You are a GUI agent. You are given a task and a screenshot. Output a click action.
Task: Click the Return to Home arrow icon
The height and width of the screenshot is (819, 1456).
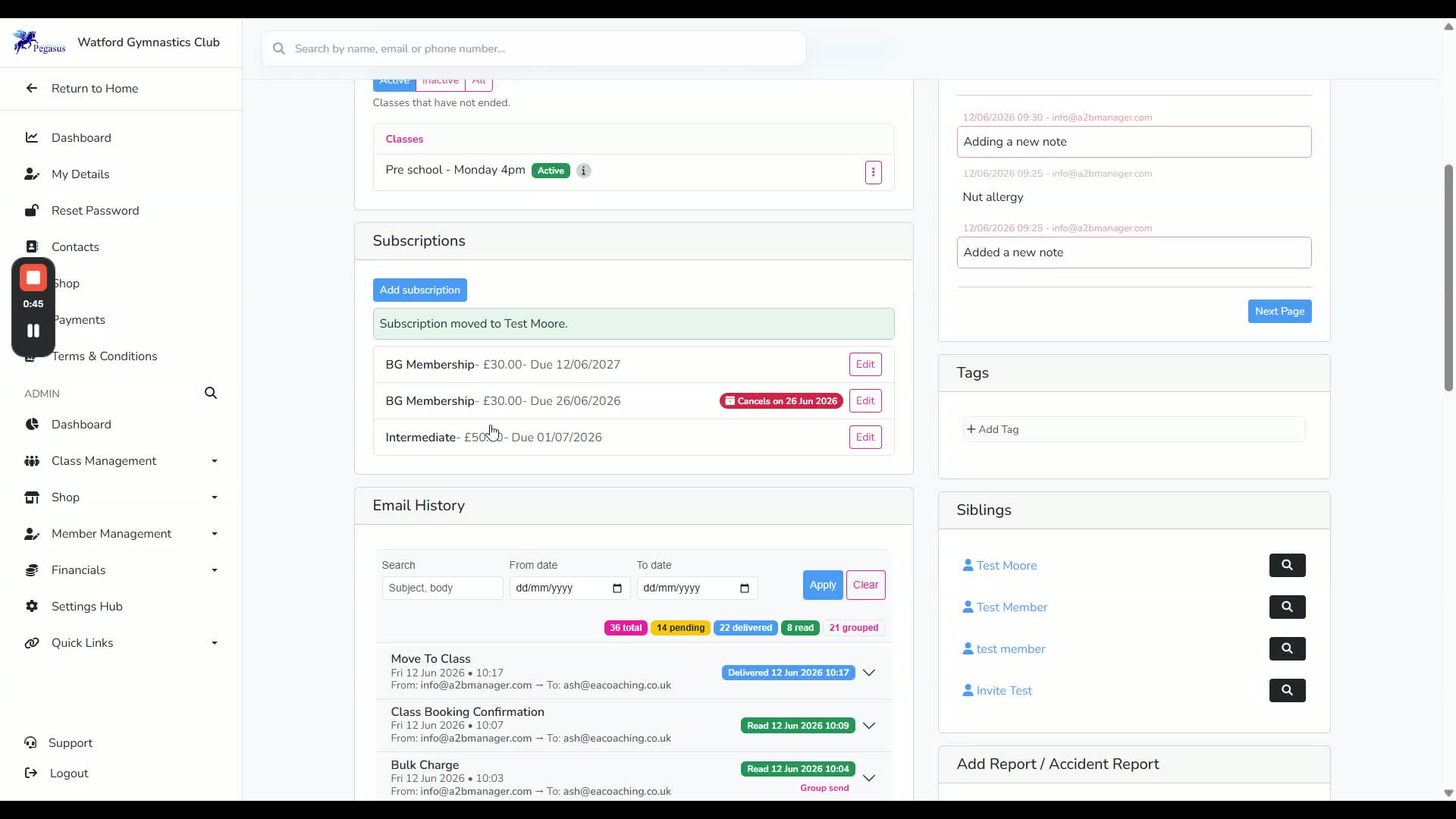click(x=32, y=88)
